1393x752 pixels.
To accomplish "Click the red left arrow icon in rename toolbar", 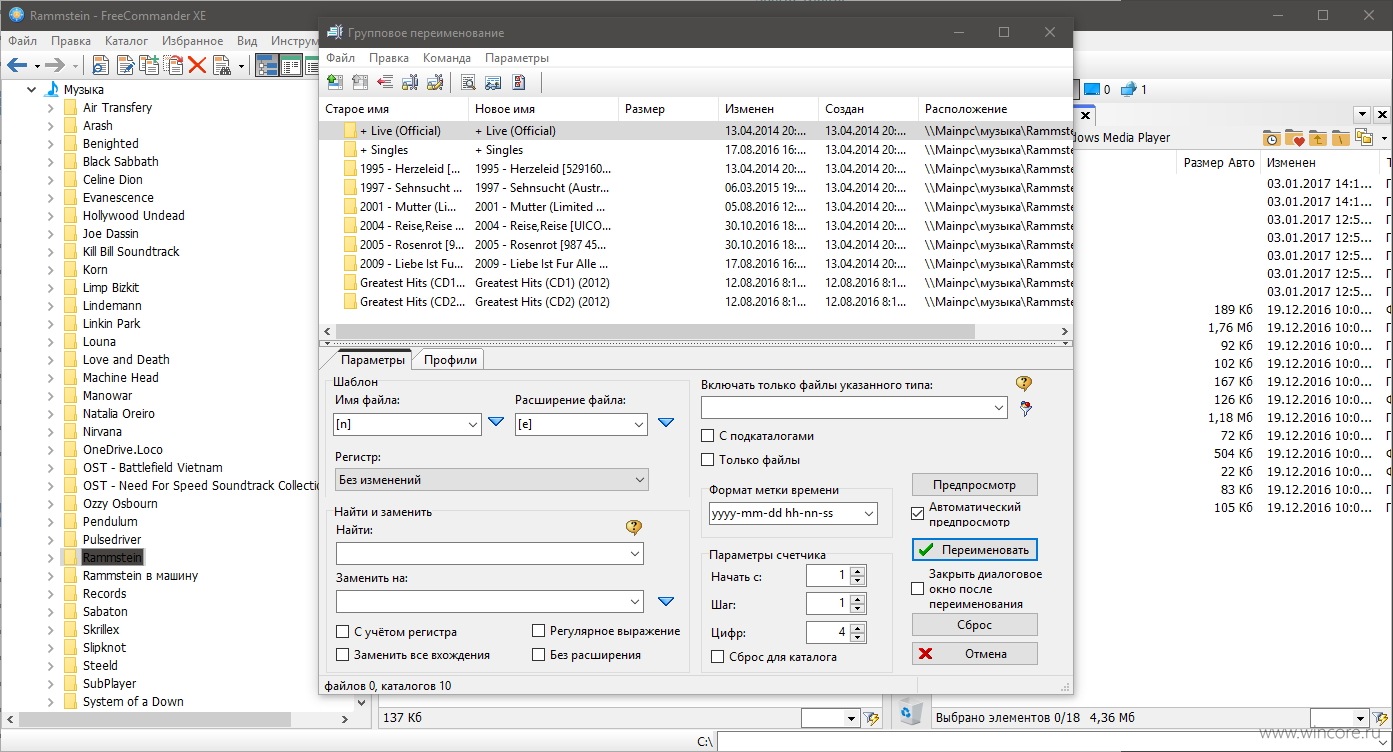I will (x=385, y=83).
